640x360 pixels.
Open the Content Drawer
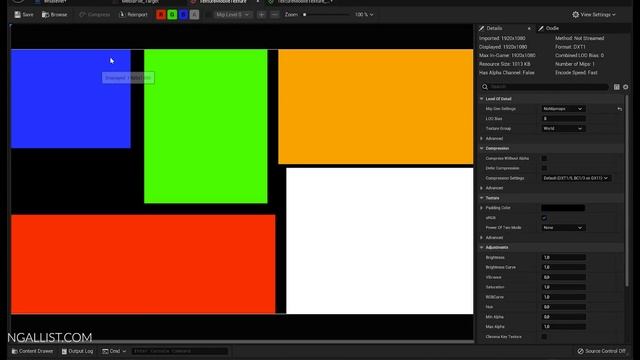pyautogui.click(x=32, y=351)
